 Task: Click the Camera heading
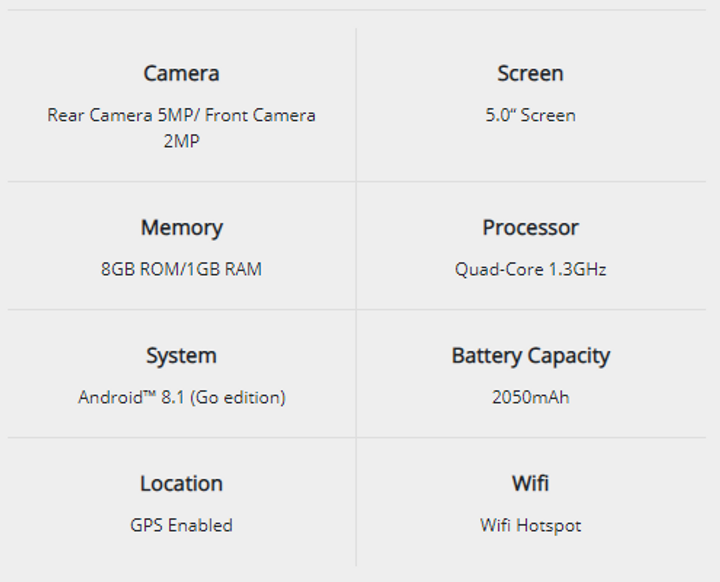181,73
